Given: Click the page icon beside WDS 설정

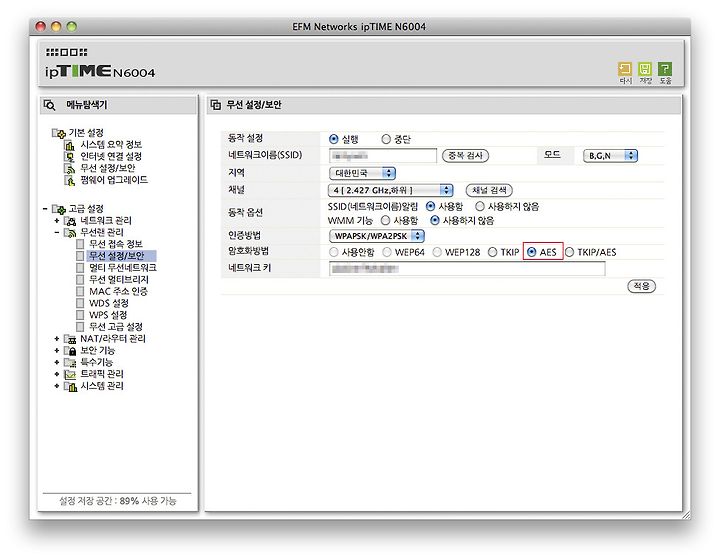Looking at the screenshot, I should [80, 303].
